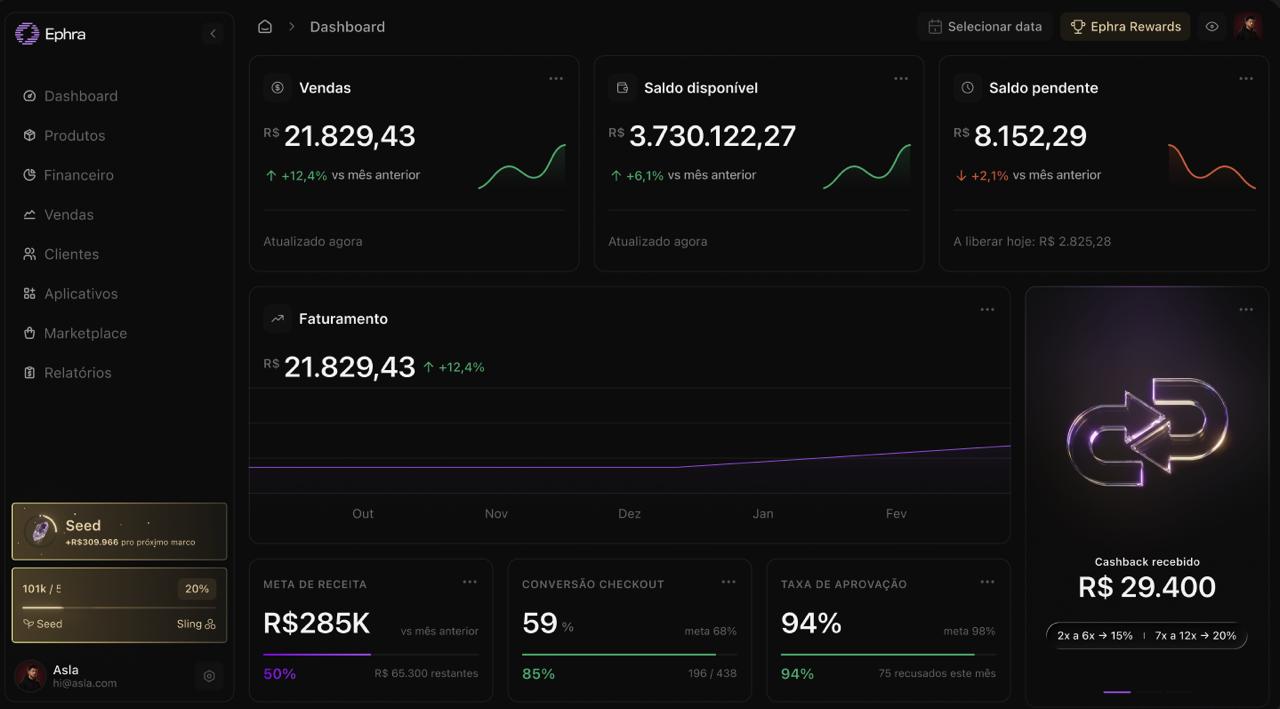Open the profile avatar in header
The image size is (1280, 709).
(x=1248, y=27)
